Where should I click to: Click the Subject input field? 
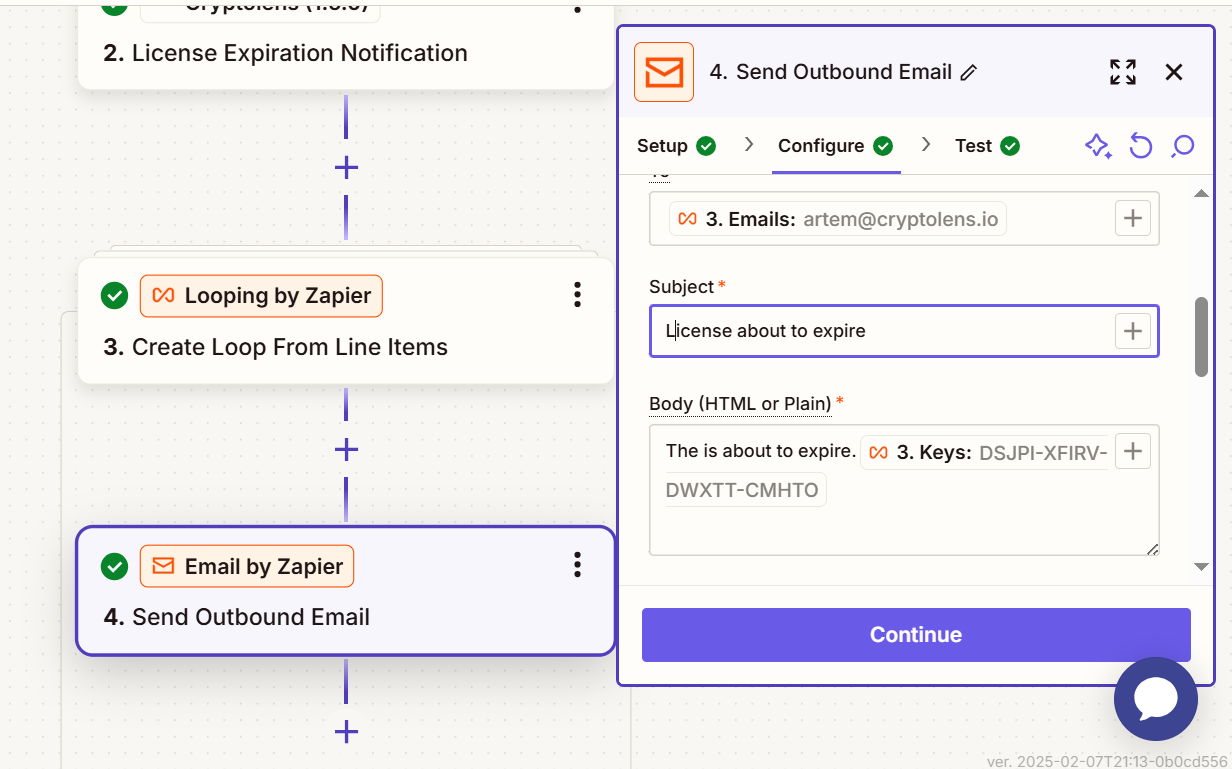[x=904, y=331]
